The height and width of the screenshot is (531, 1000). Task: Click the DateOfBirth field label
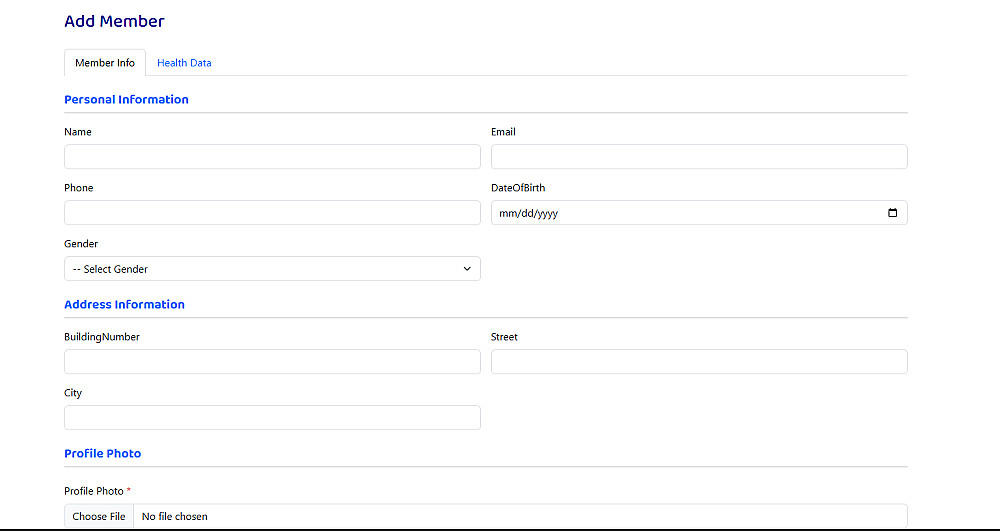[518, 188]
